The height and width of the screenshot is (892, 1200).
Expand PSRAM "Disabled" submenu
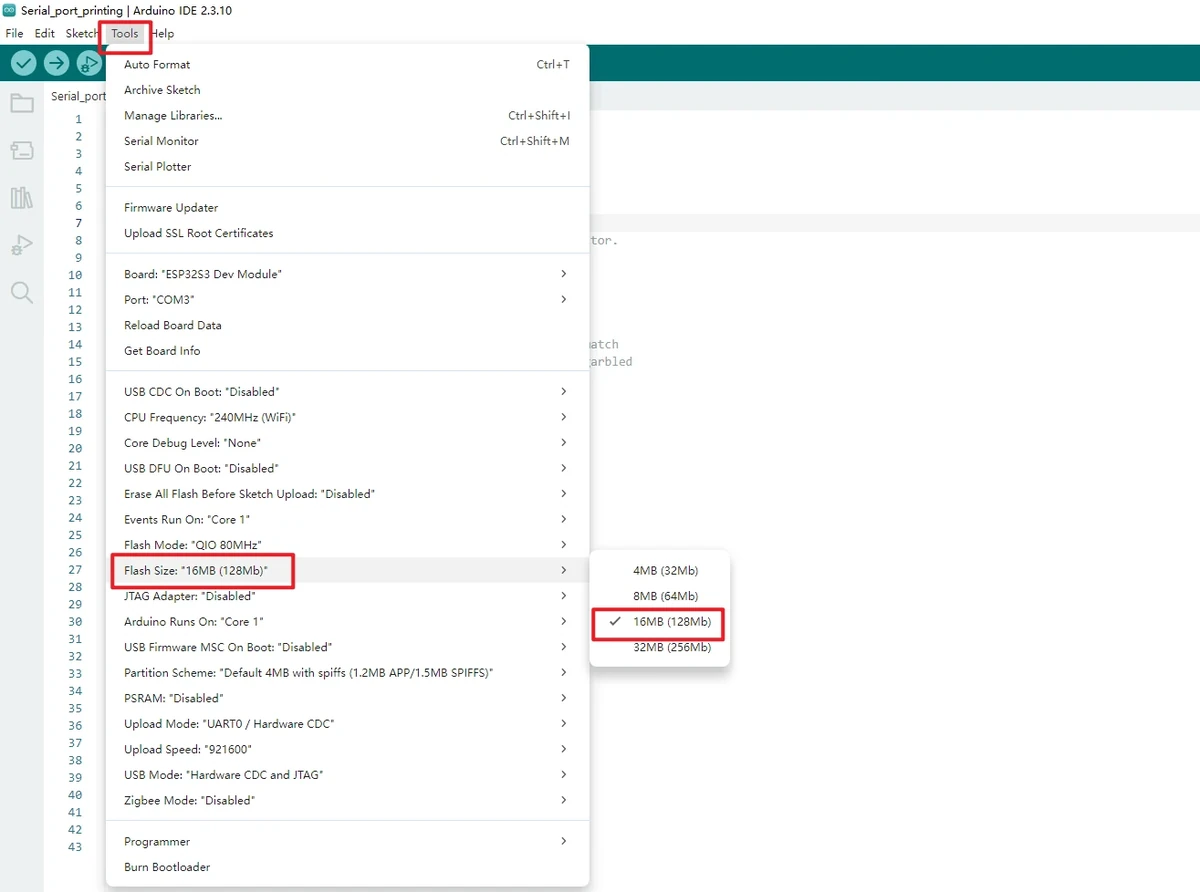tap(348, 698)
